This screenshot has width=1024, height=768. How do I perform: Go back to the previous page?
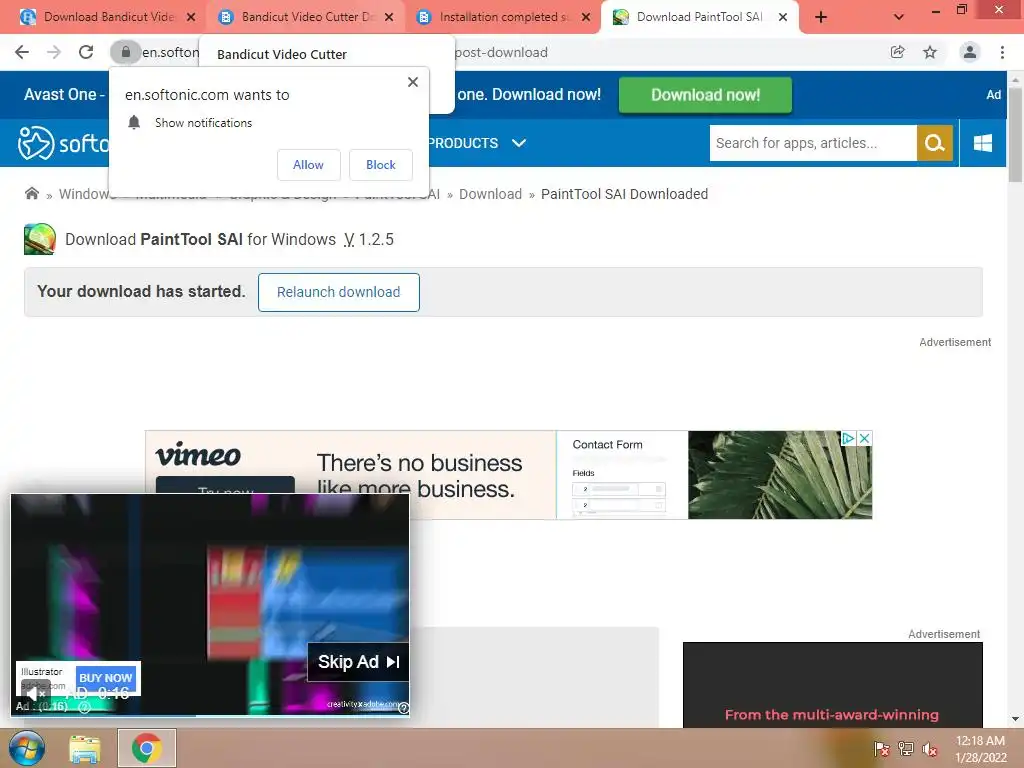click(x=22, y=52)
